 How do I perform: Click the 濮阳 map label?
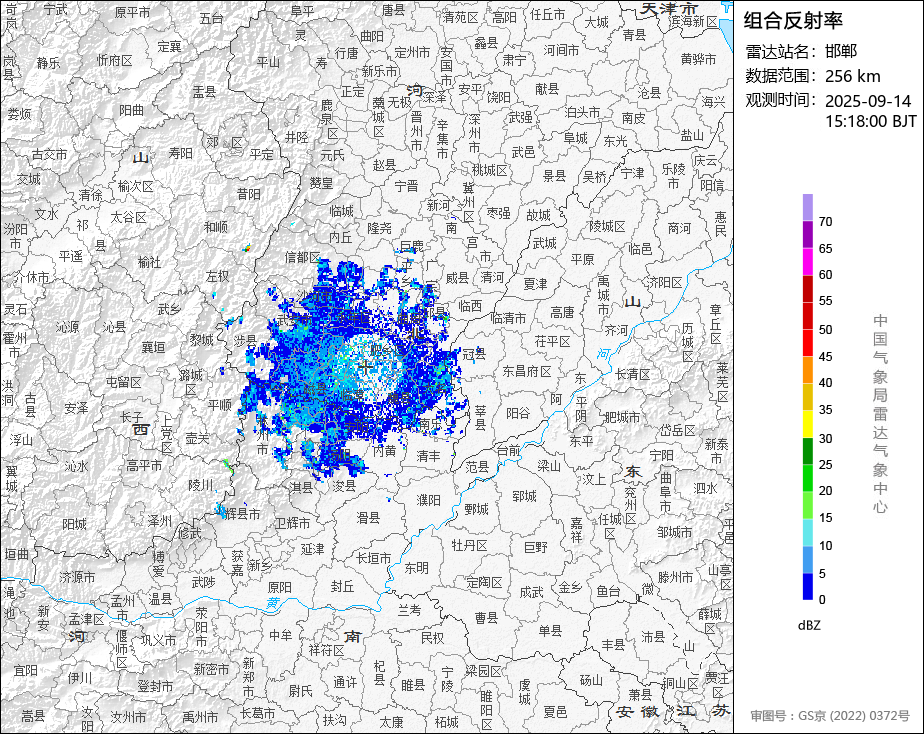coord(428,500)
